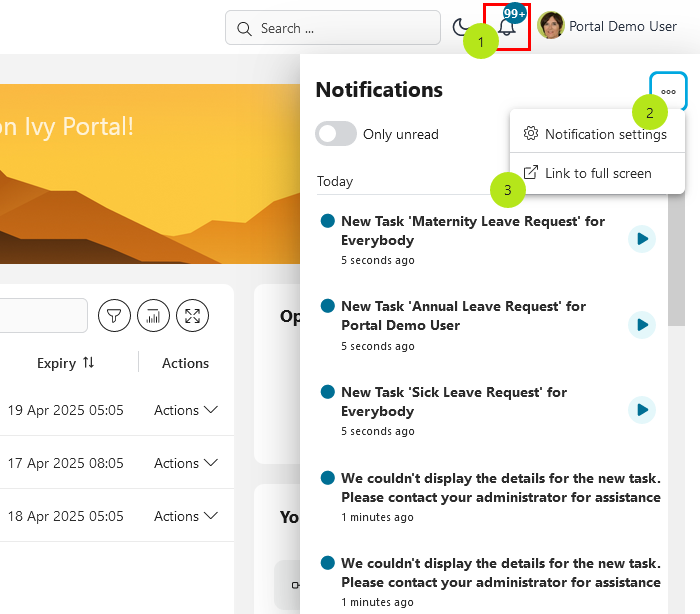The image size is (700, 614).
Task: Sort tasks by Expiry column
Action: 88,363
